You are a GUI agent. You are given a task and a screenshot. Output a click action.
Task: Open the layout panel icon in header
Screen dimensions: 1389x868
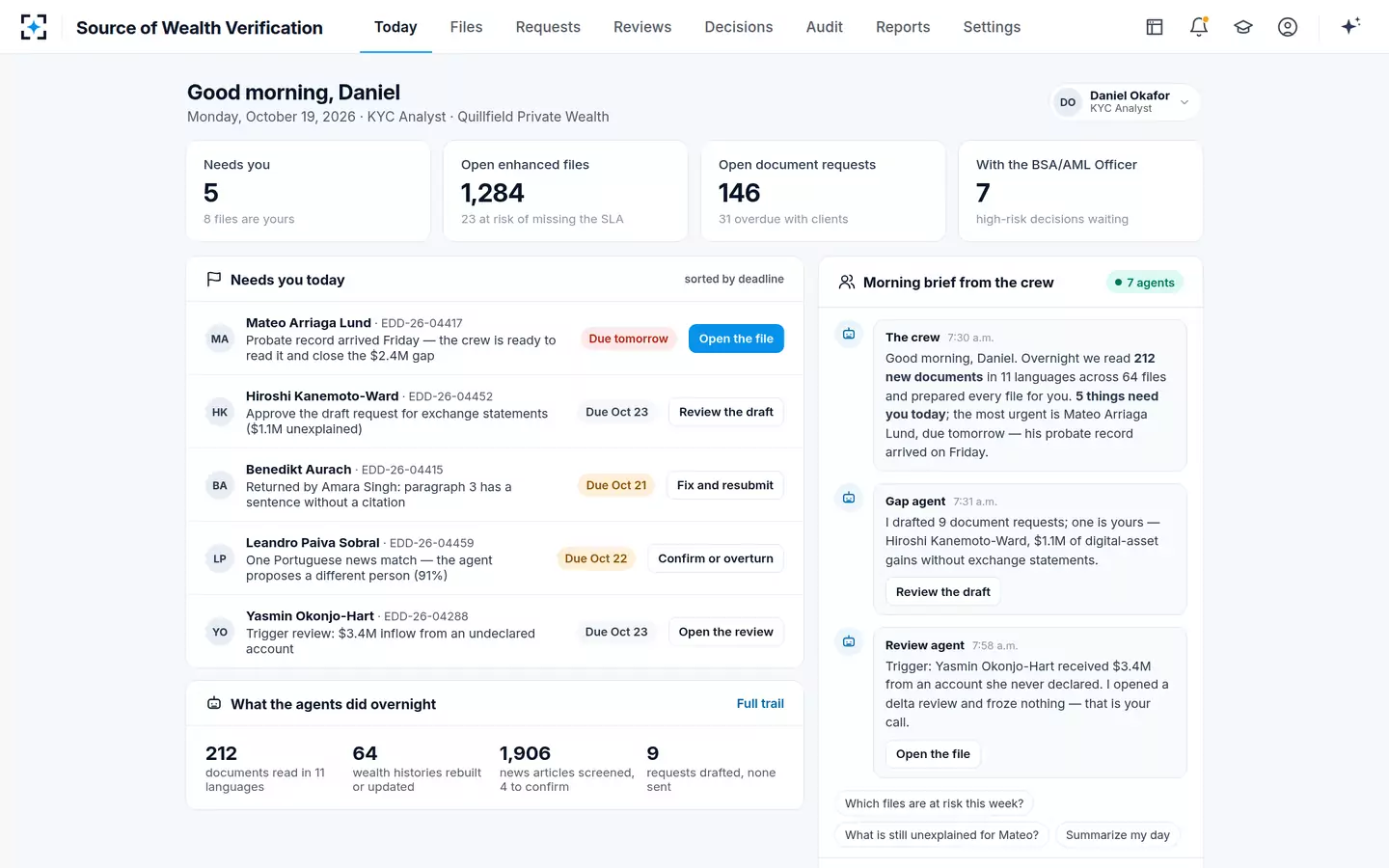tap(1155, 27)
